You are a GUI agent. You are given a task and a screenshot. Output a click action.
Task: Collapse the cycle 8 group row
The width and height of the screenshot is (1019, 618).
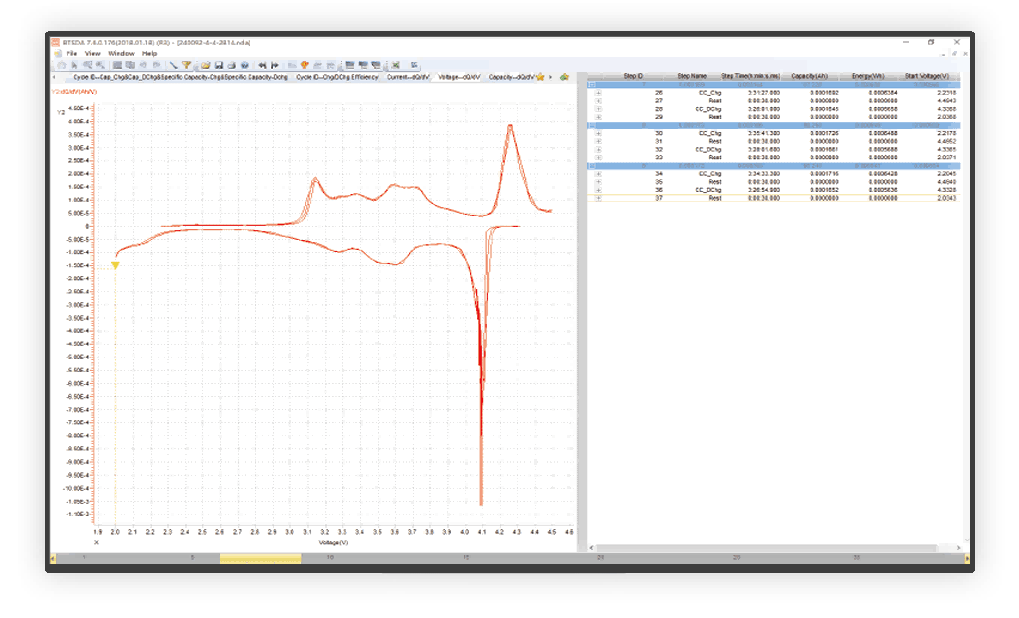[x=592, y=125]
